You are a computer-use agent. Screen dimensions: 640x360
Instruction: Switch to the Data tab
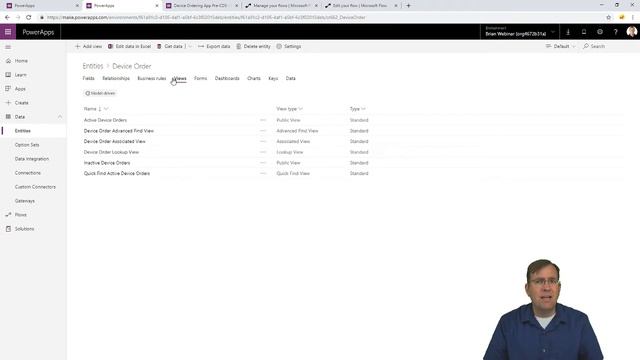pyautogui.click(x=291, y=78)
